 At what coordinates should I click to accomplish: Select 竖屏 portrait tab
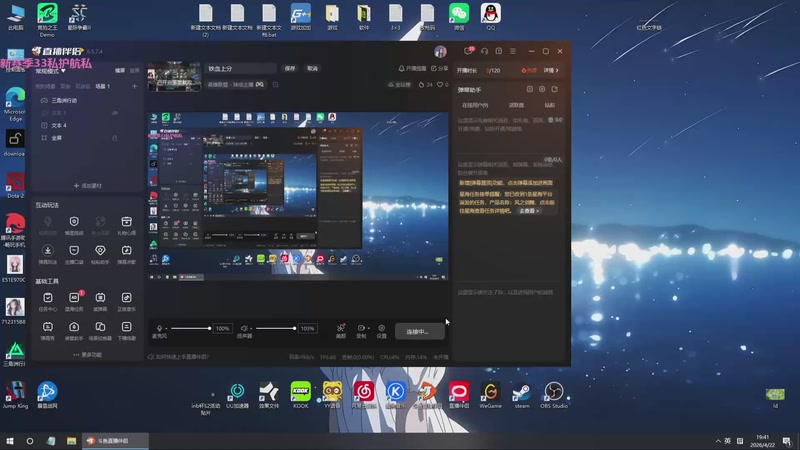click(x=135, y=70)
